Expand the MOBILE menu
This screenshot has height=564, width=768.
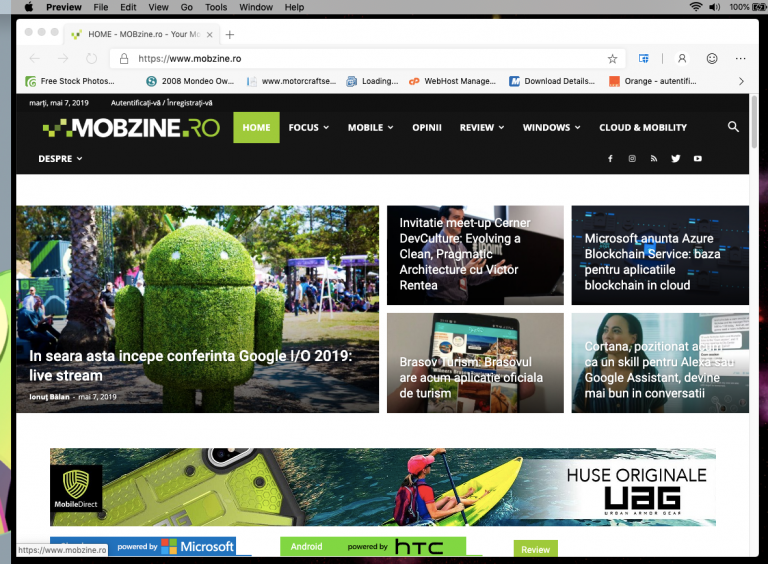point(371,128)
